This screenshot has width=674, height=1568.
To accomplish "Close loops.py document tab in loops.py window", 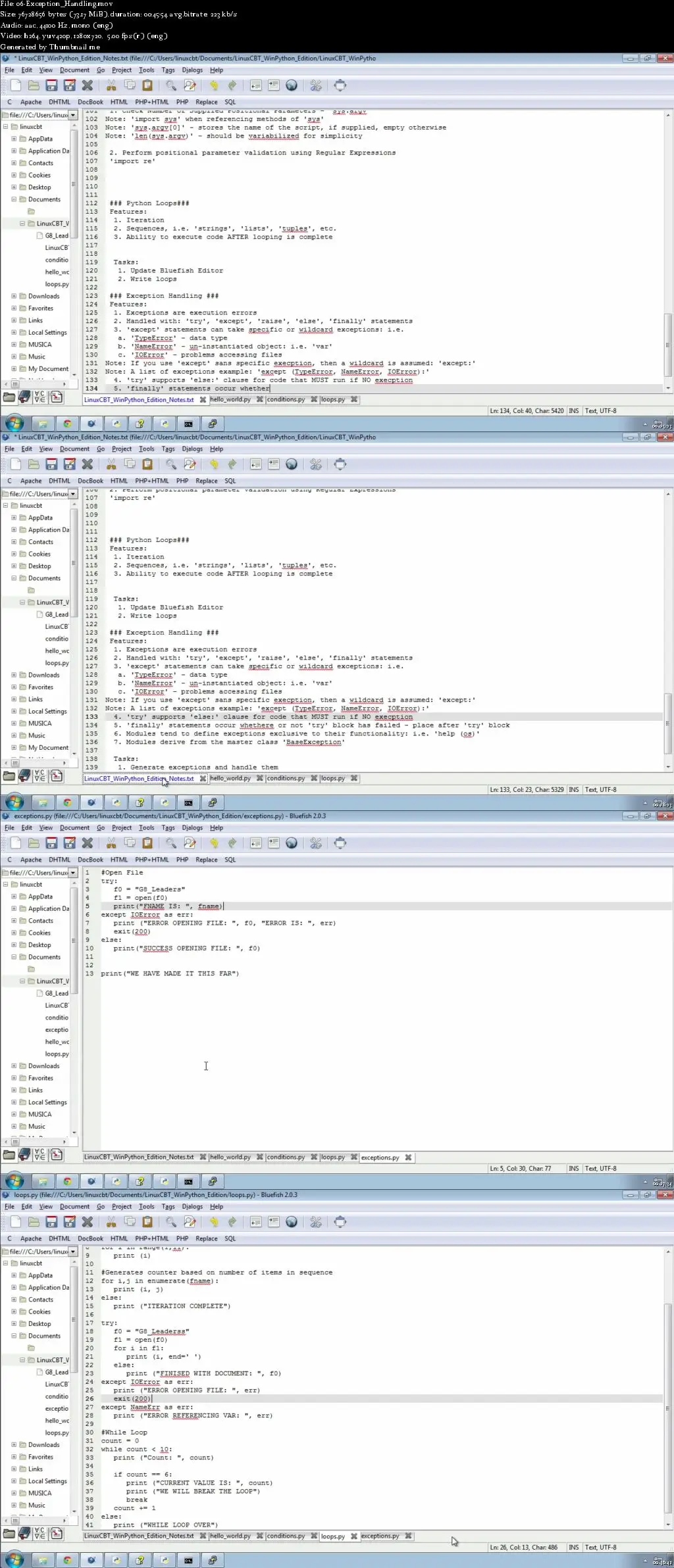I will point(354,1536).
